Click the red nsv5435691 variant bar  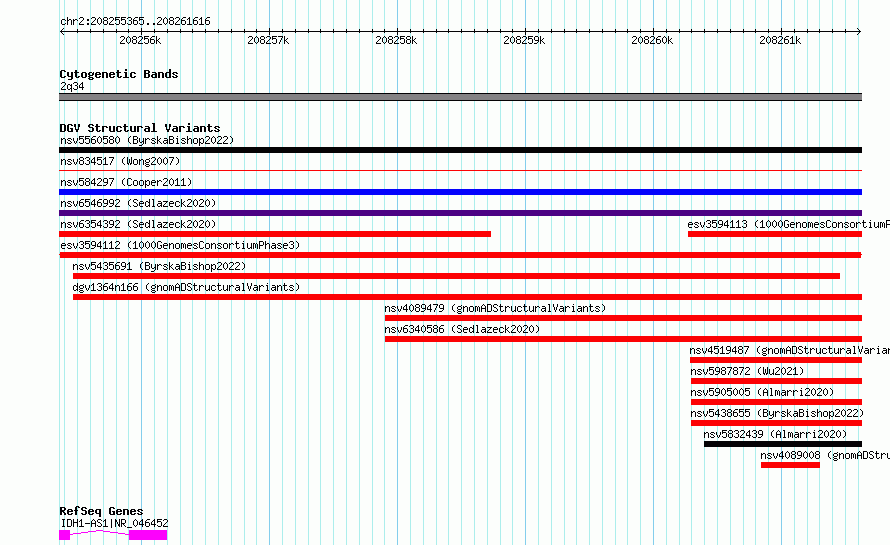click(456, 276)
